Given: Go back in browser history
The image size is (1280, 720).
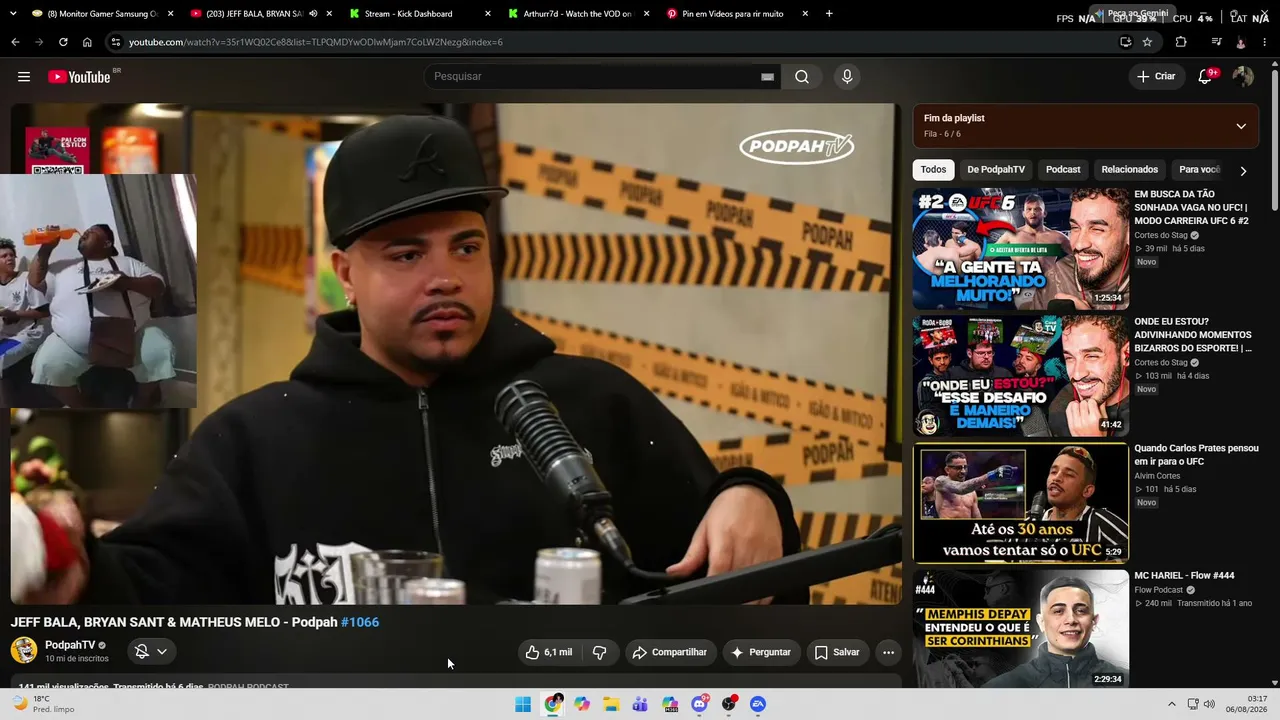Looking at the screenshot, I should click(x=15, y=42).
